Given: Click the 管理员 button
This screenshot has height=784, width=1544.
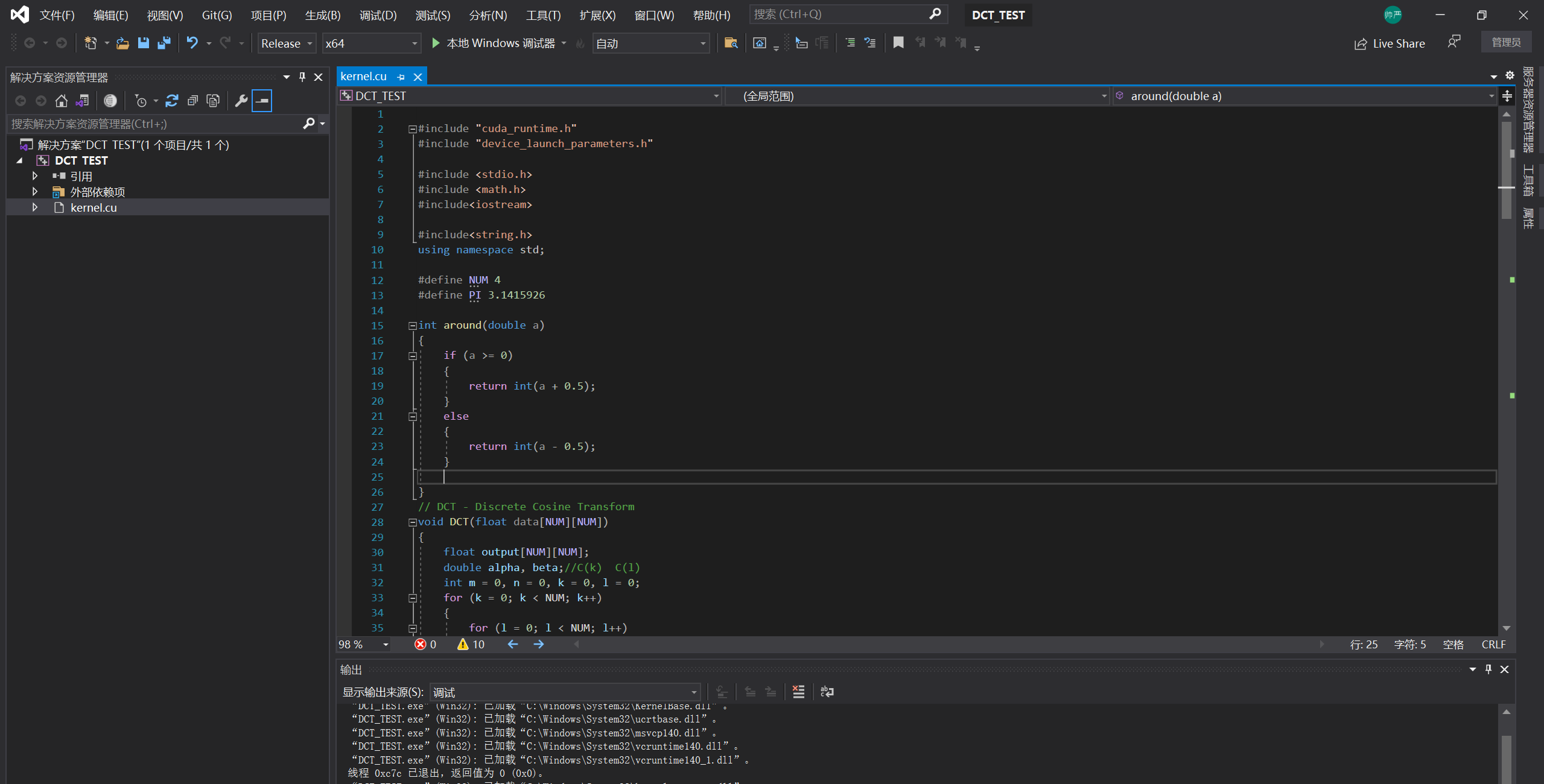Looking at the screenshot, I should 1506,42.
